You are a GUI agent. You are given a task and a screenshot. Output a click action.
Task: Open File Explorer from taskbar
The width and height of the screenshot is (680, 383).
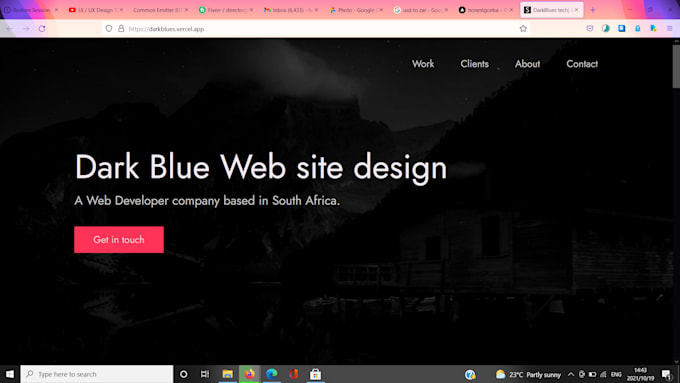pos(228,374)
